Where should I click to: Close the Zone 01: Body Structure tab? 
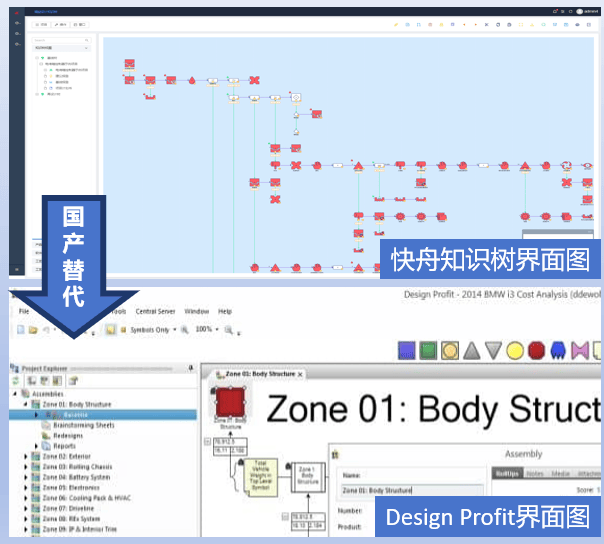300,374
